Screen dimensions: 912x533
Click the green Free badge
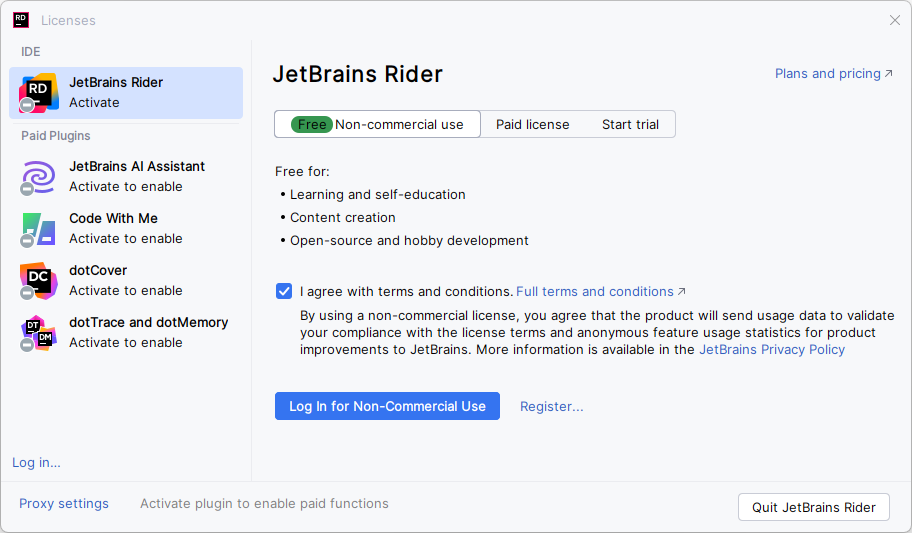pos(312,125)
